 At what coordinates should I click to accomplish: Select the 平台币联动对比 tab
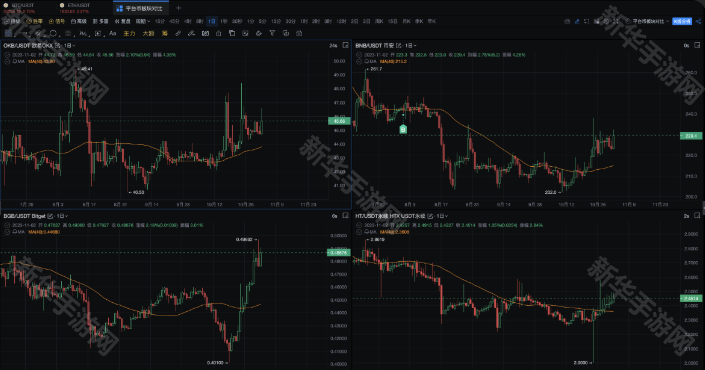(141, 8)
